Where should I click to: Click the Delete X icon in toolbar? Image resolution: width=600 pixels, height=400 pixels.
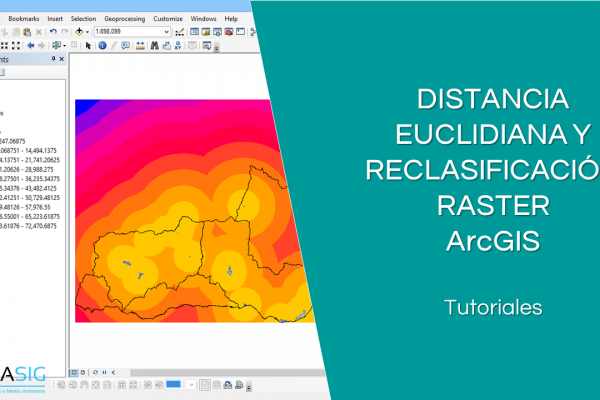tap(38, 32)
